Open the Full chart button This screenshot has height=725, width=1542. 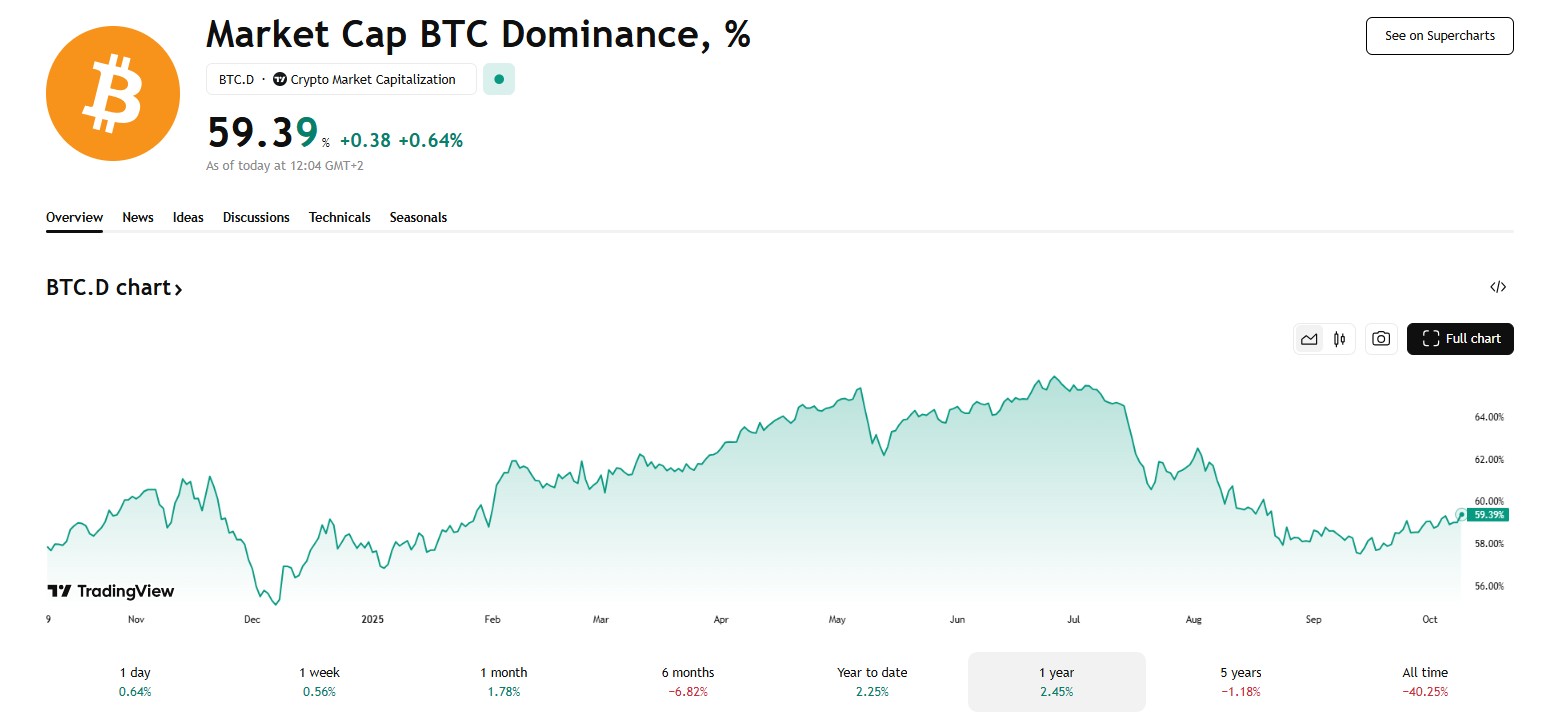pos(1460,339)
